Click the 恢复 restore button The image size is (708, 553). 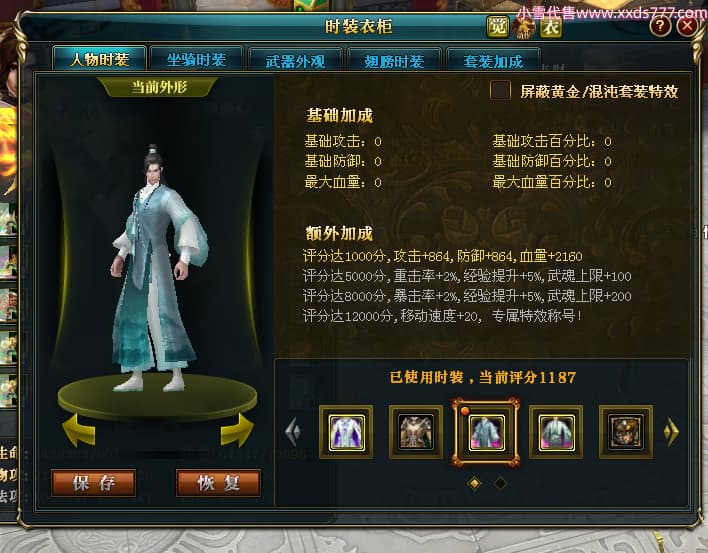click(x=219, y=483)
